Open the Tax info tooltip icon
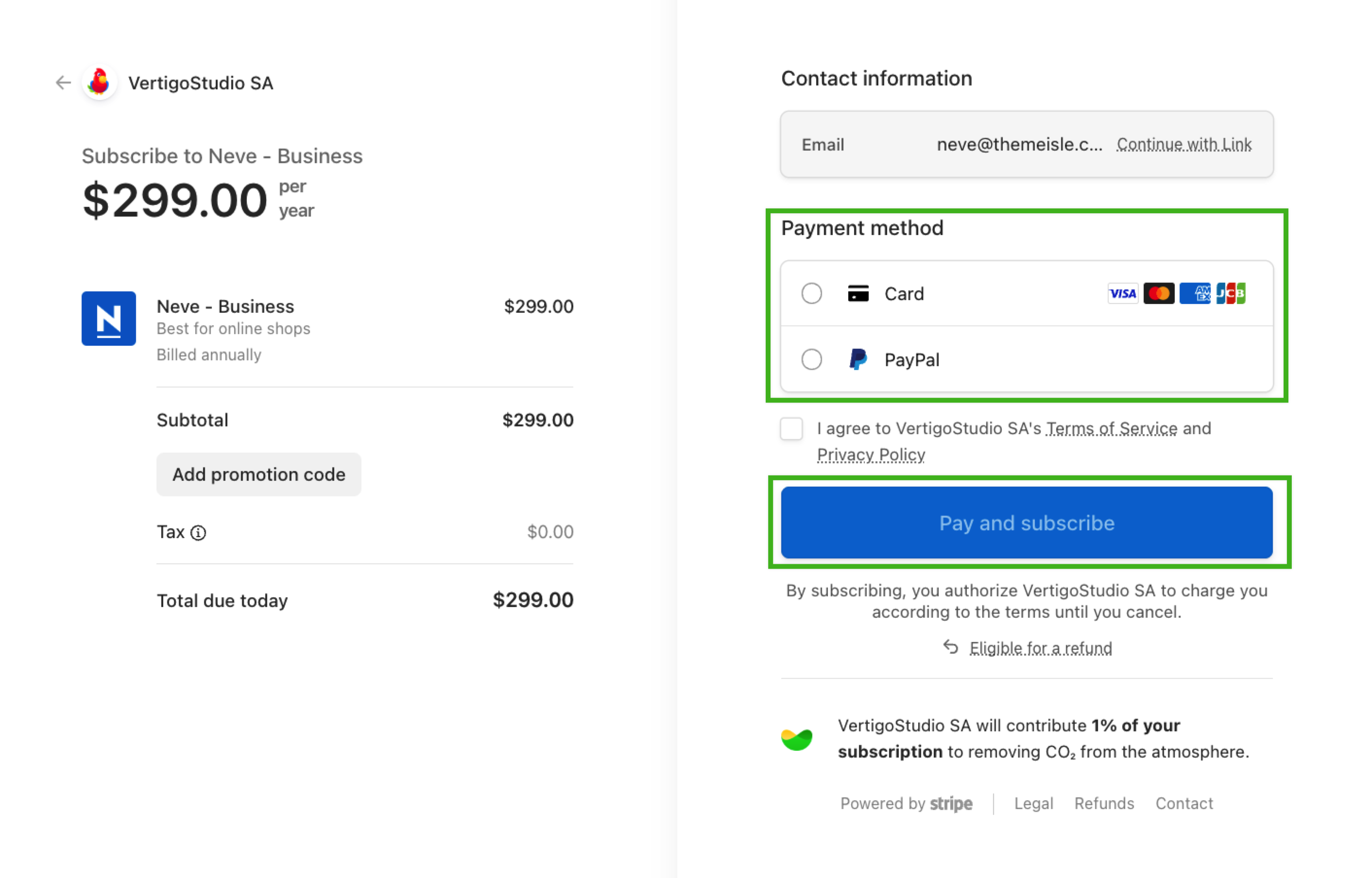Screen dimensions: 1372x878 pyautogui.click(x=198, y=533)
